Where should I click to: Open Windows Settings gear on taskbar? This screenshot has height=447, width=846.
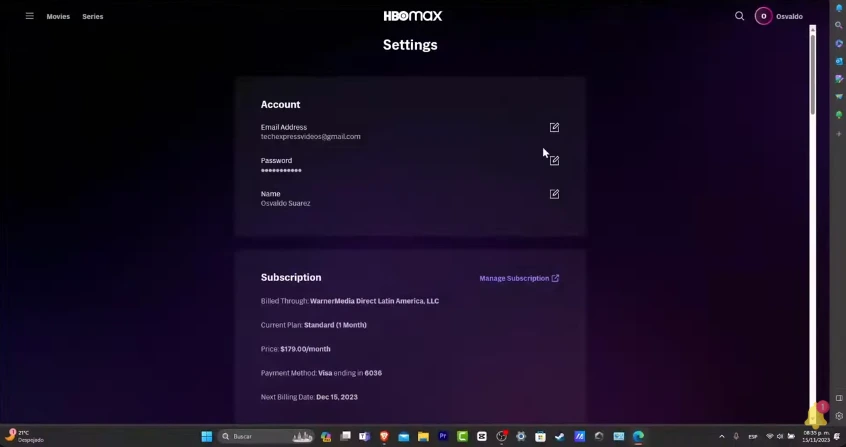[521, 436]
